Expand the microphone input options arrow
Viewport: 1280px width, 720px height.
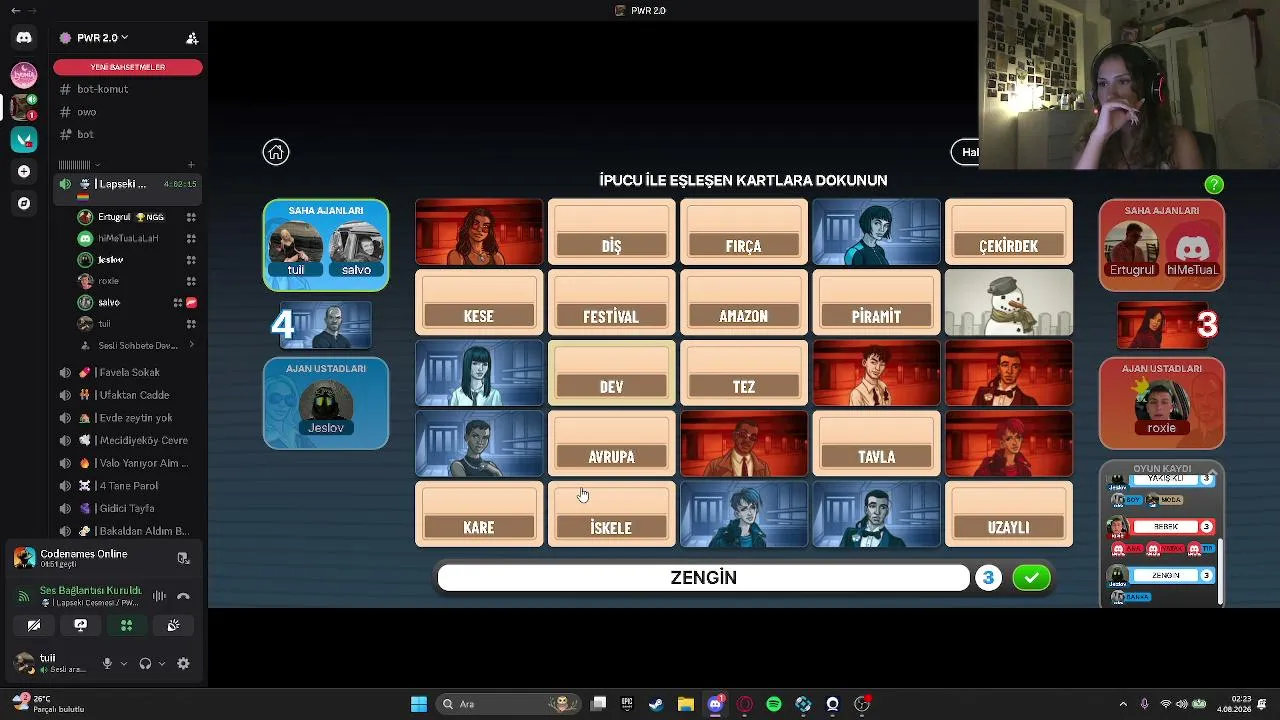point(123,663)
